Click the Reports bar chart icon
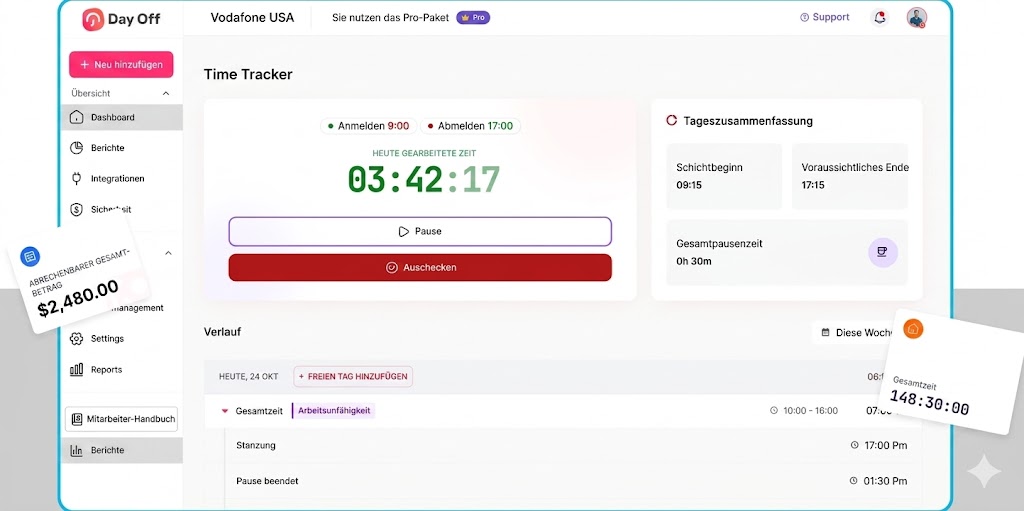This screenshot has width=1024, height=511. (x=76, y=369)
